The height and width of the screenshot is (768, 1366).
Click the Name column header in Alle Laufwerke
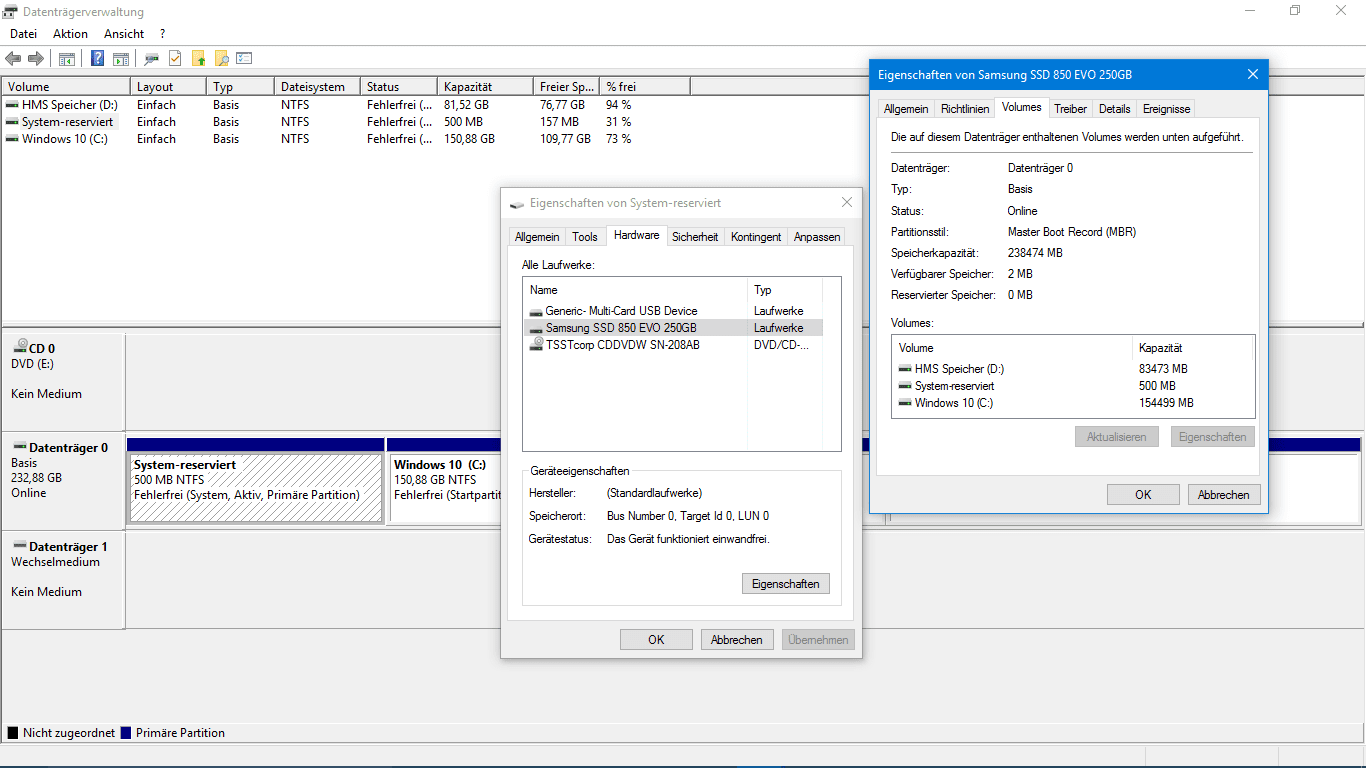point(635,290)
